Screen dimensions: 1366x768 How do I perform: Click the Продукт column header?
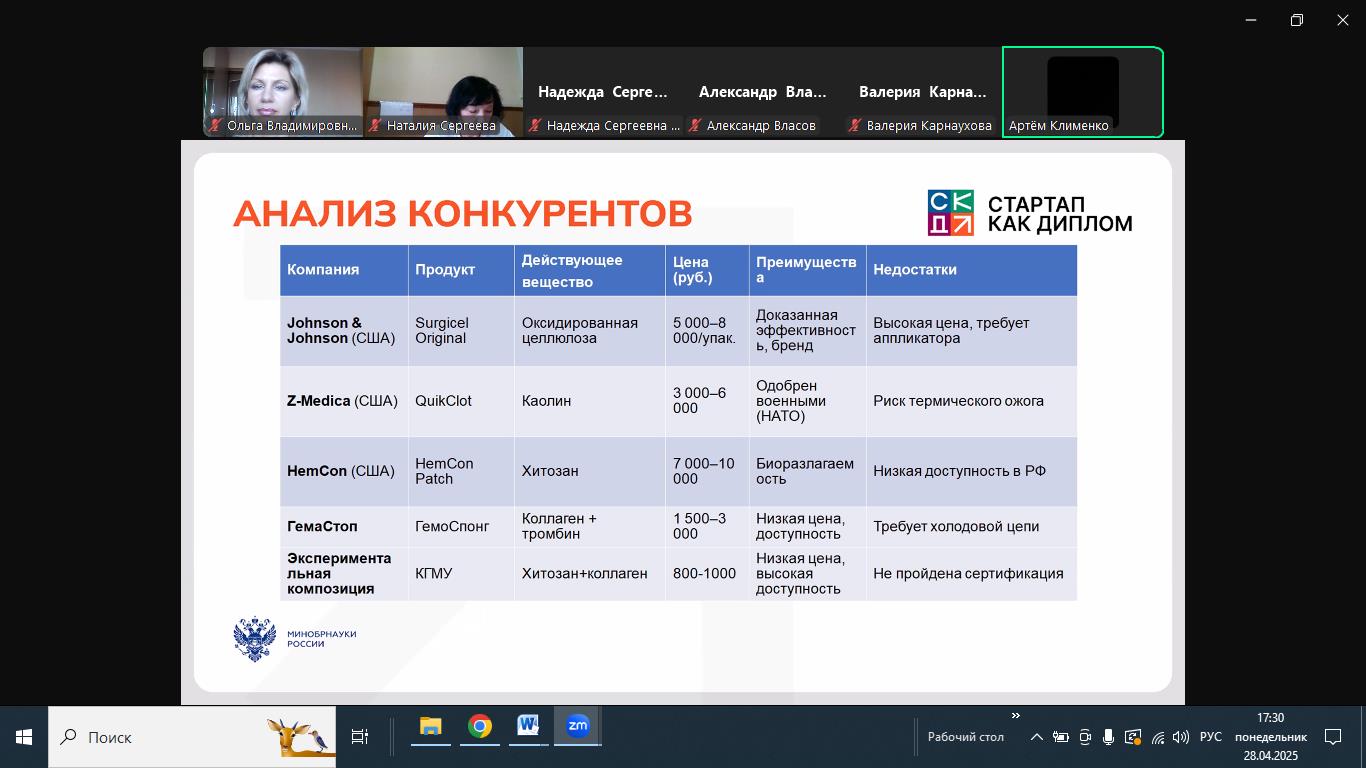tap(461, 270)
